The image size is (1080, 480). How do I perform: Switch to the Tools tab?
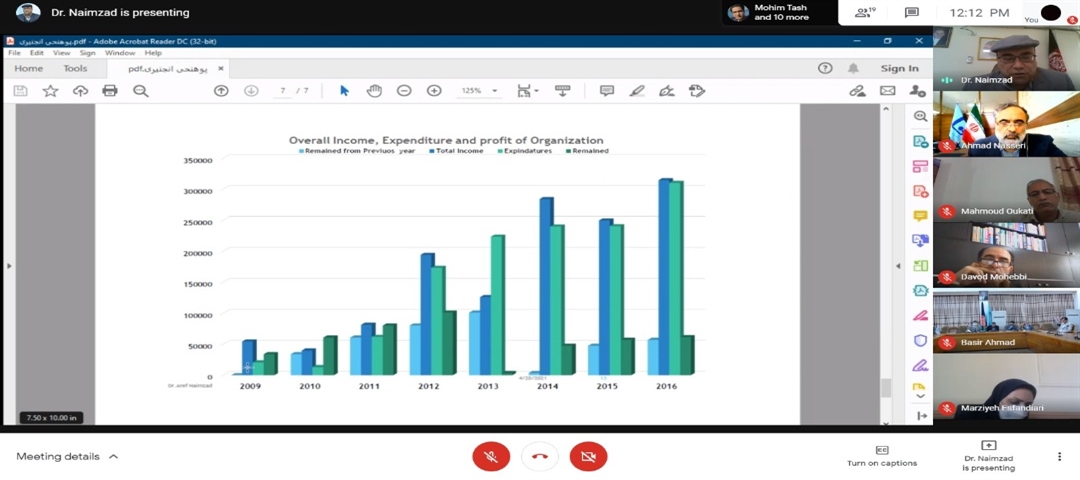point(75,68)
